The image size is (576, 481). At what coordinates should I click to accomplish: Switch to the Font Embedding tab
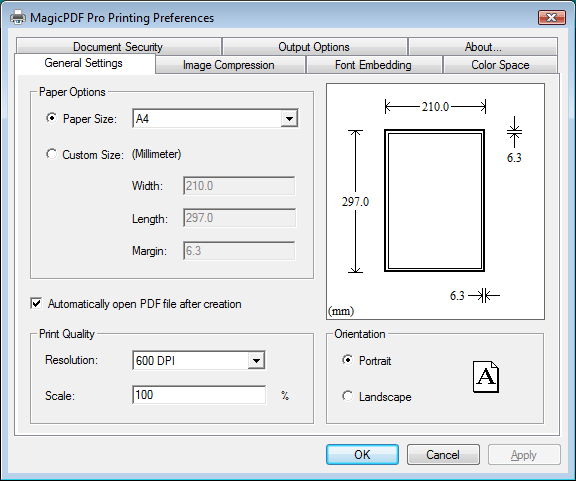[x=374, y=65]
